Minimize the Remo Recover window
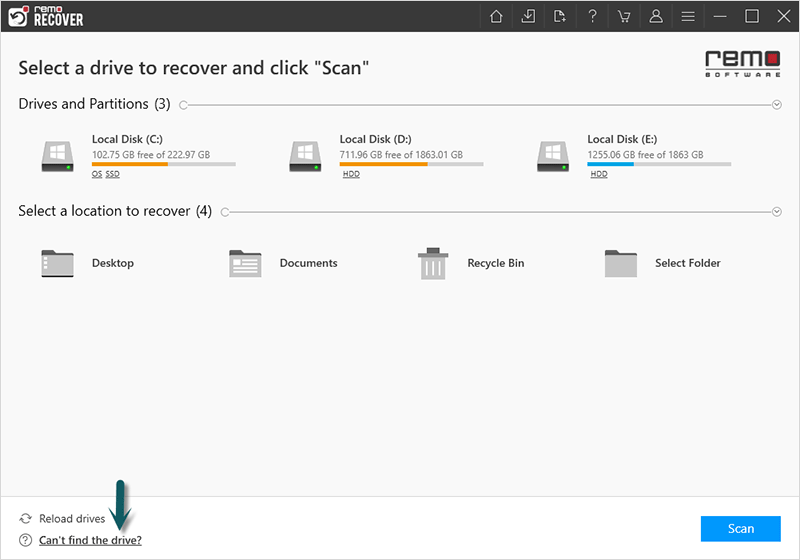Viewport: 800px width, 560px height. point(720,16)
